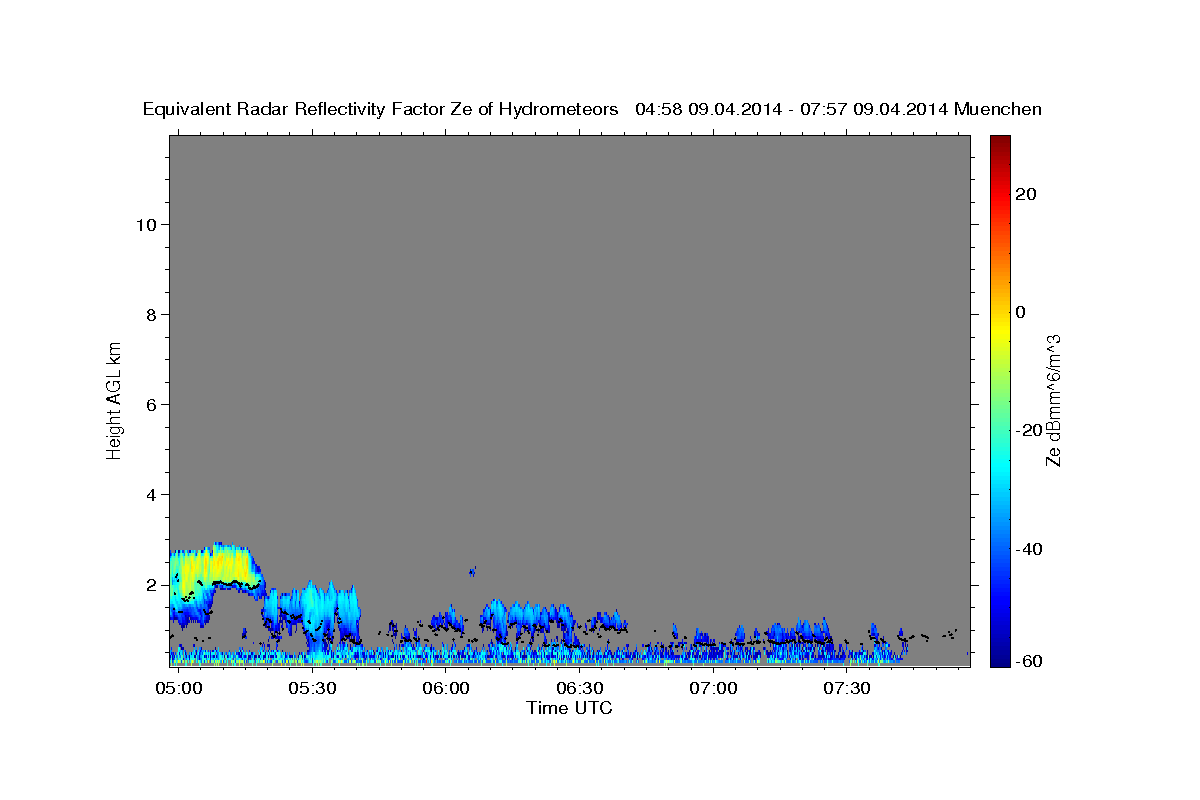Click the colorbar value -60 label
1200x800 pixels.
coord(1030,661)
